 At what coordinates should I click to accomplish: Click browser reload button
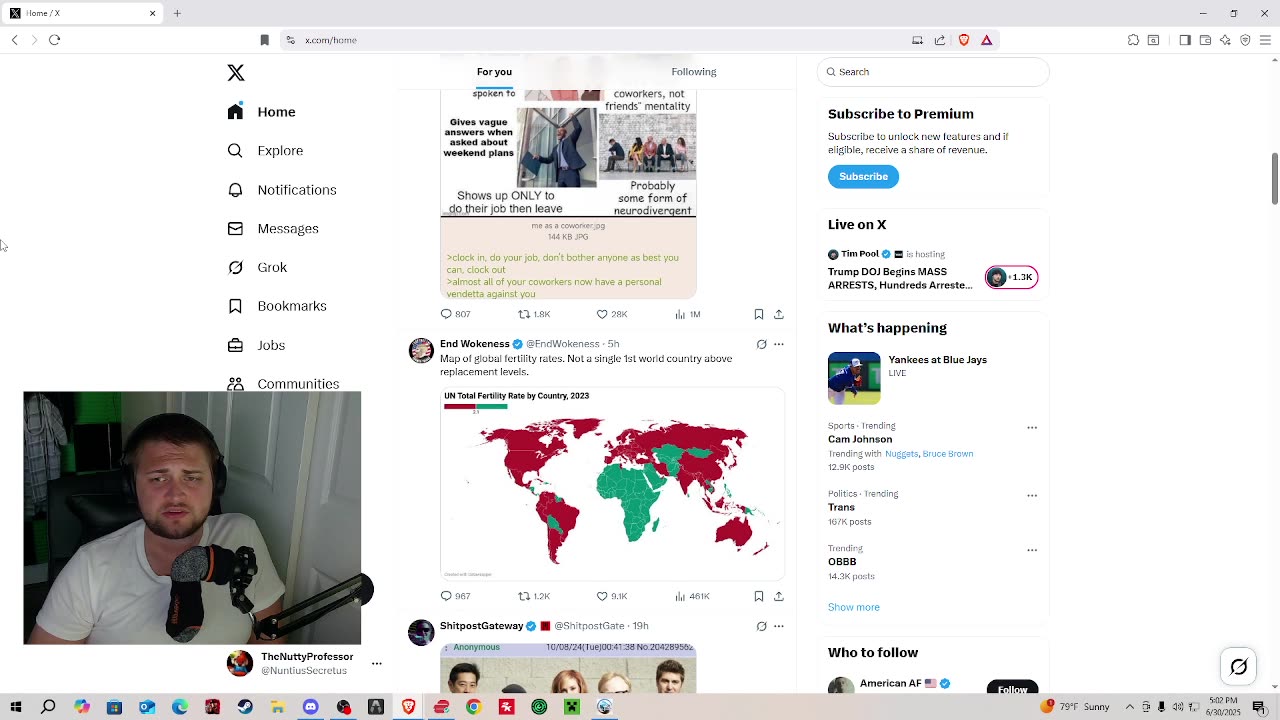click(x=55, y=40)
